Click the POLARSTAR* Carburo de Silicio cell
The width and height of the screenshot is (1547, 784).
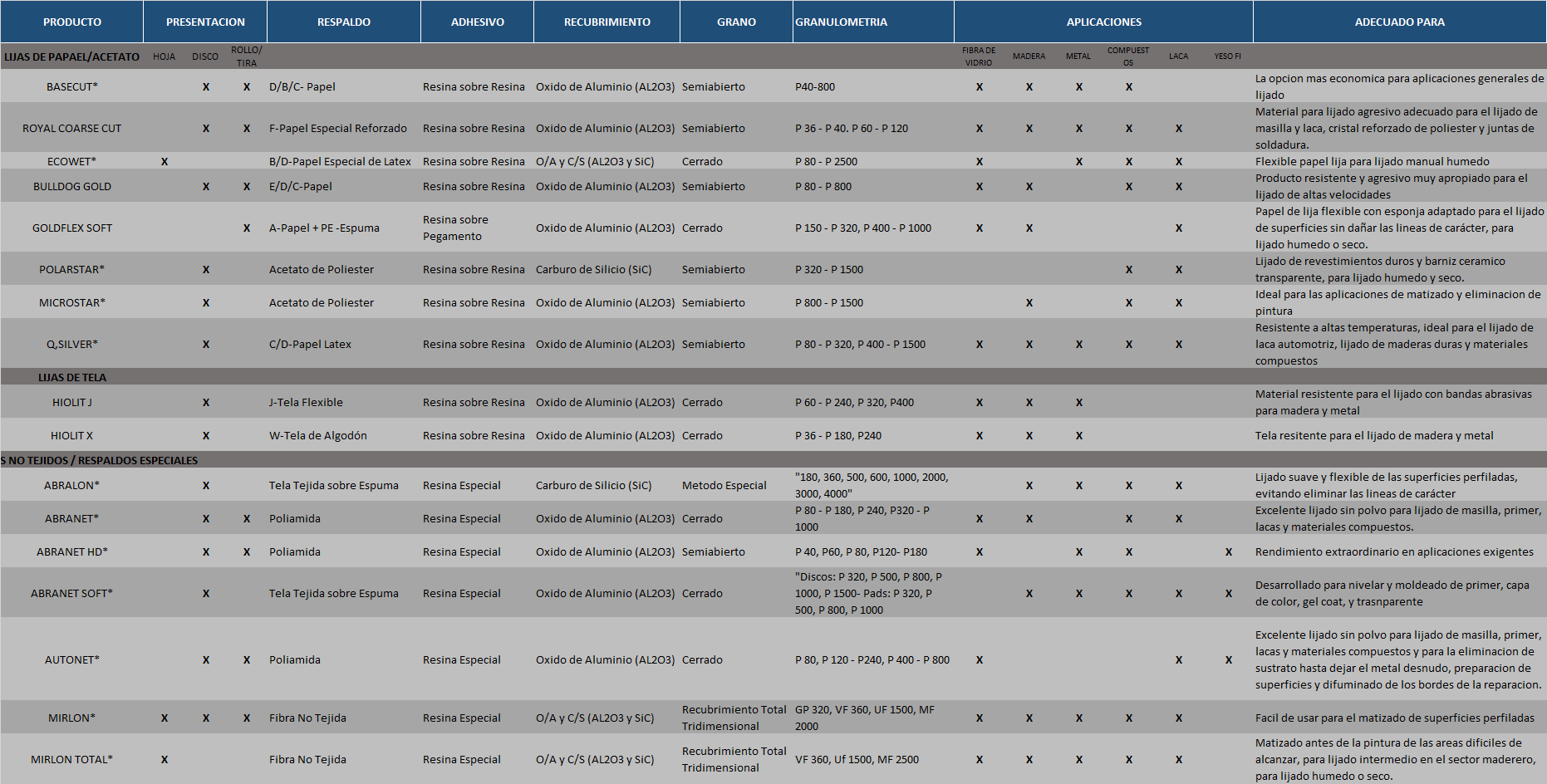(593, 269)
